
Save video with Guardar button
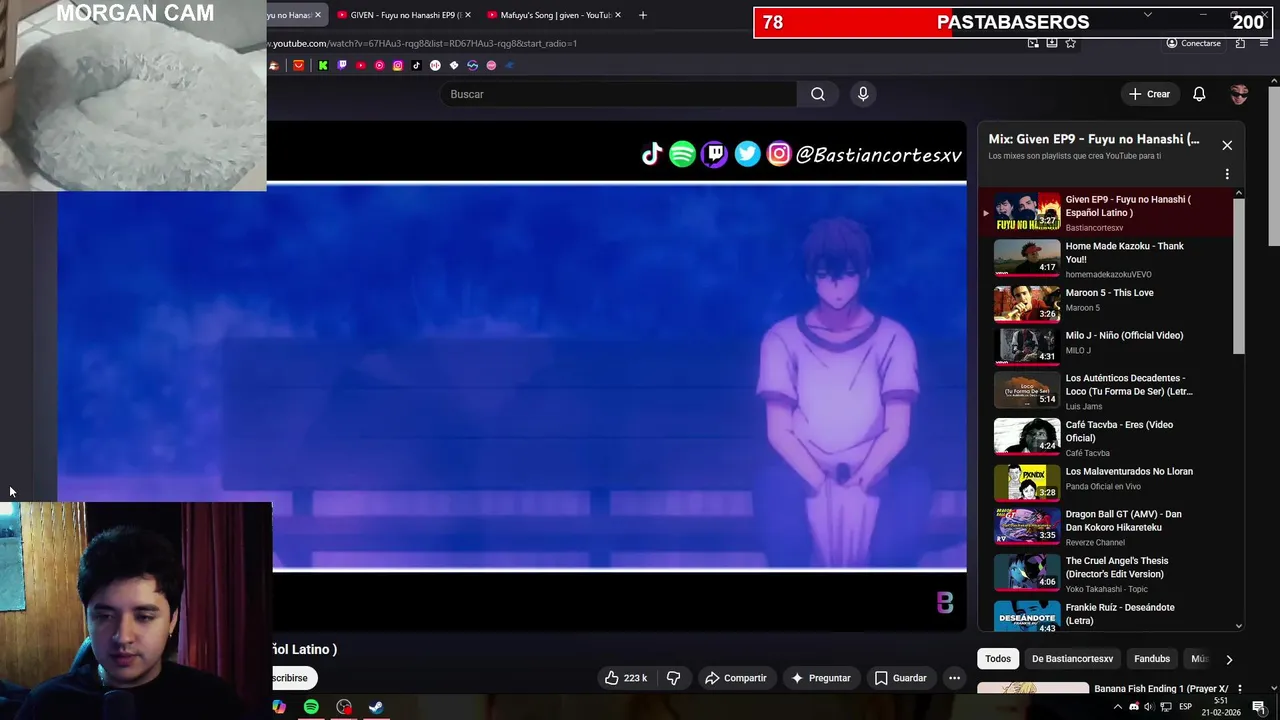click(900, 678)
